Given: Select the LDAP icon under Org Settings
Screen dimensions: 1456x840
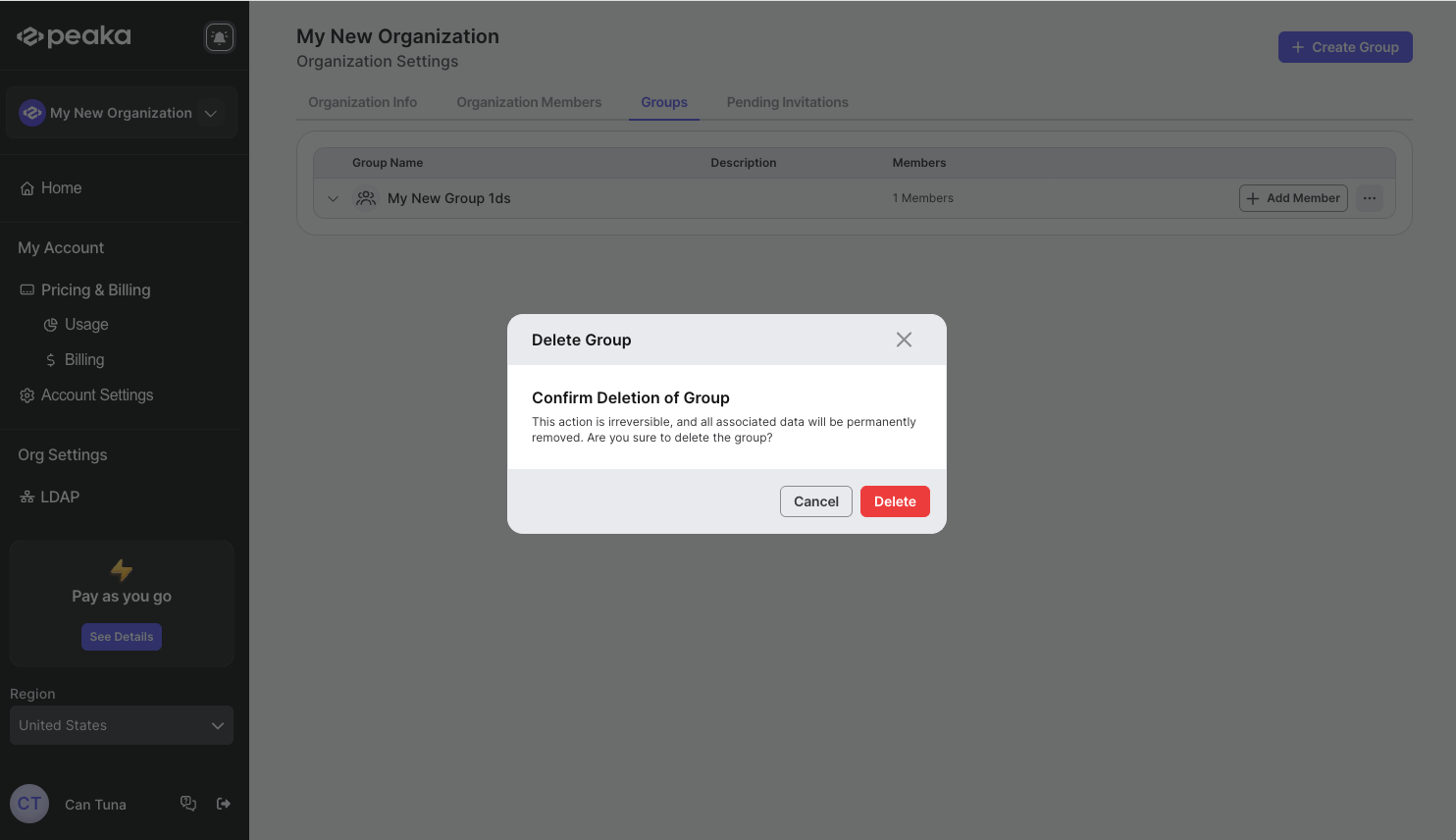Looking at the screenshot, I should point(26,497).
